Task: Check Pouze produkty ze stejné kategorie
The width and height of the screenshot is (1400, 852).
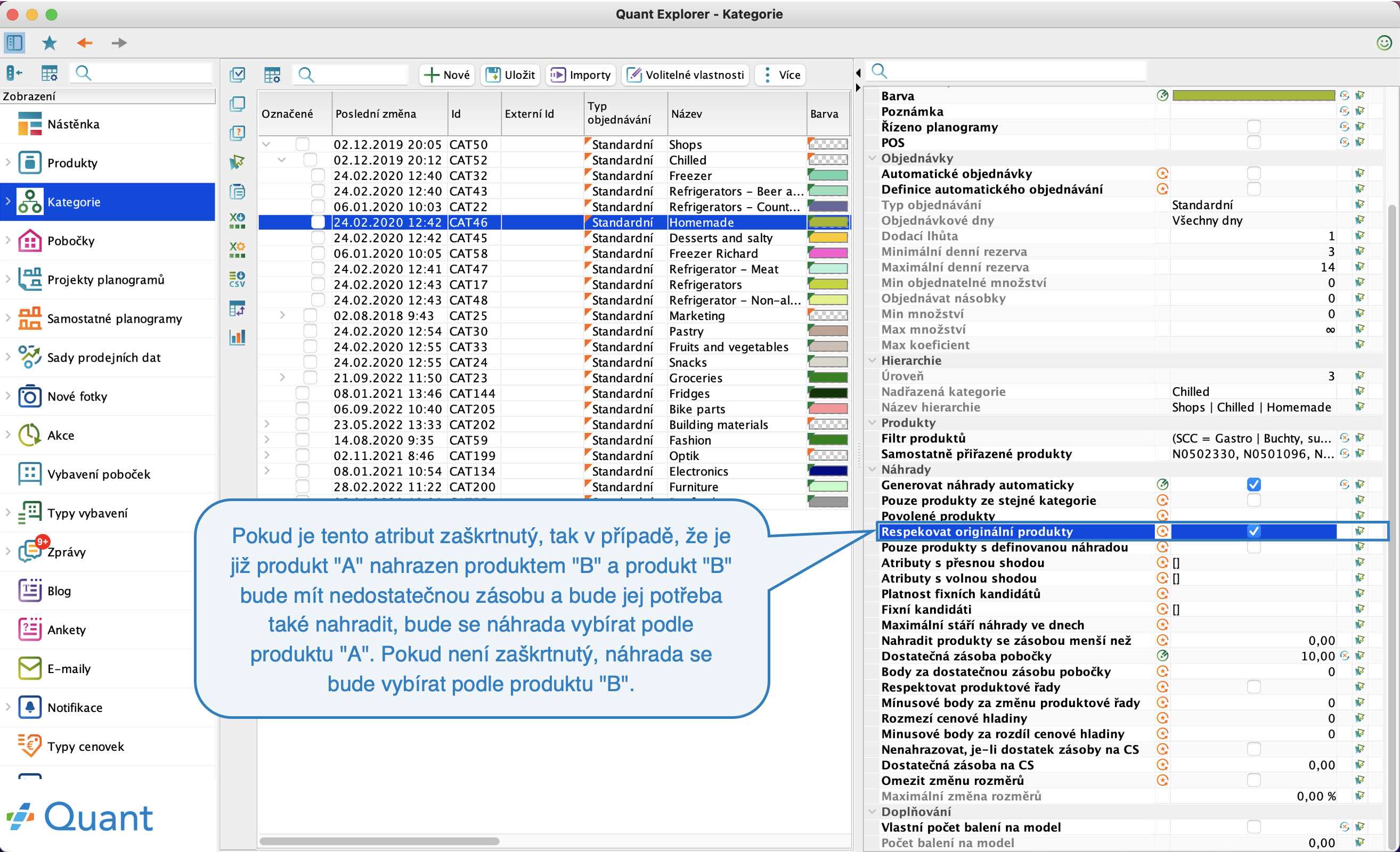Action: (x=1254, y=500)
